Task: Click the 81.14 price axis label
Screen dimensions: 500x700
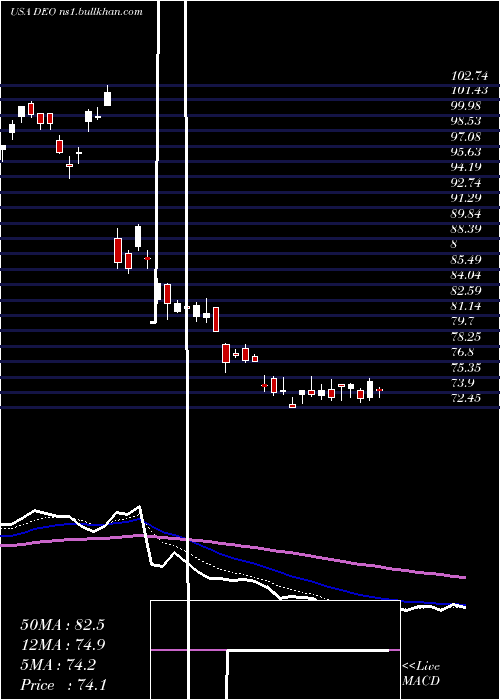Action: tap(467, 306)
